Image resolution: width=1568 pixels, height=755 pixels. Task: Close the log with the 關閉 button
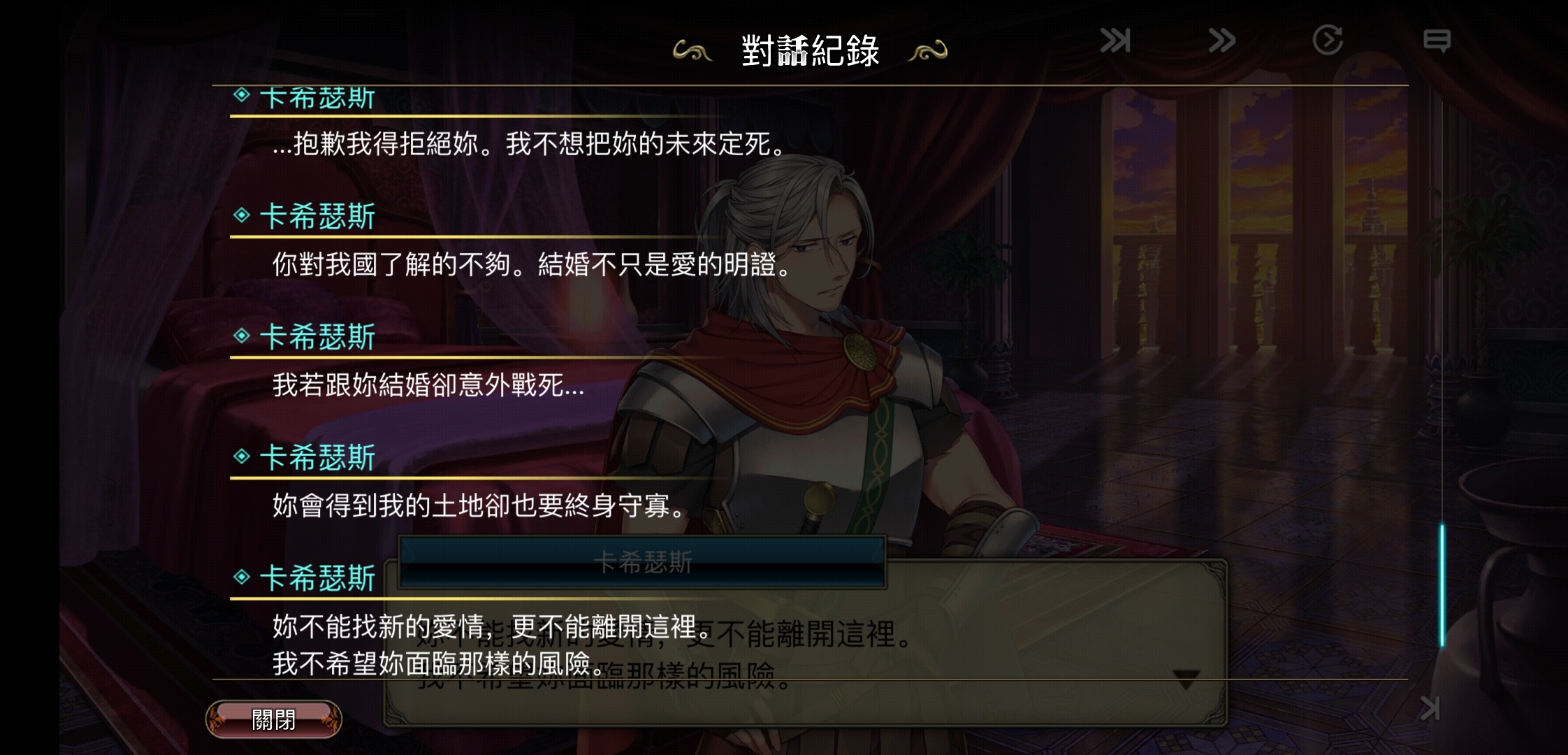pos(273,719)
